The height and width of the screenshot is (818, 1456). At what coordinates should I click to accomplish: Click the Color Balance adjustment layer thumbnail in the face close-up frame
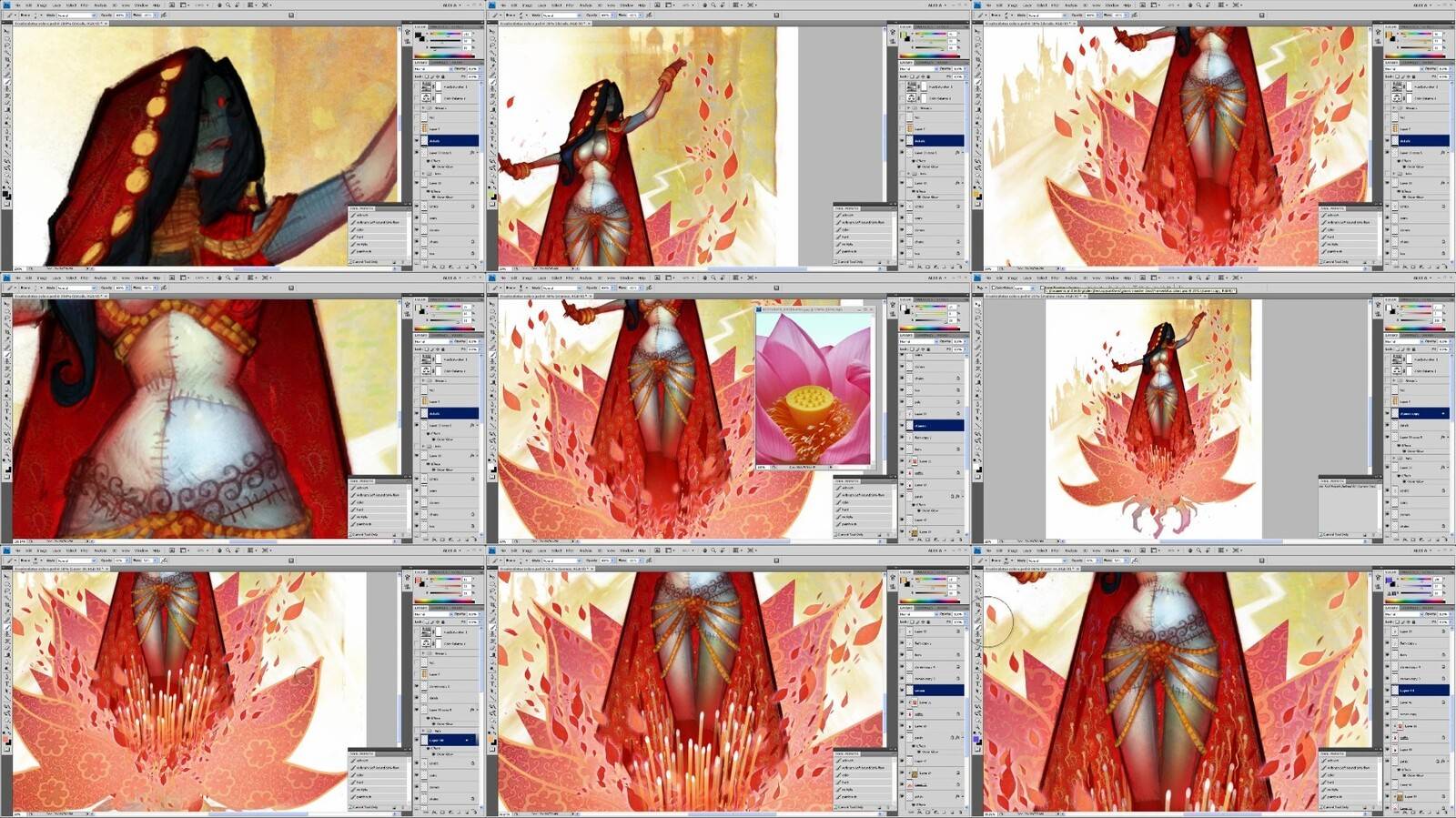[426, 98]
